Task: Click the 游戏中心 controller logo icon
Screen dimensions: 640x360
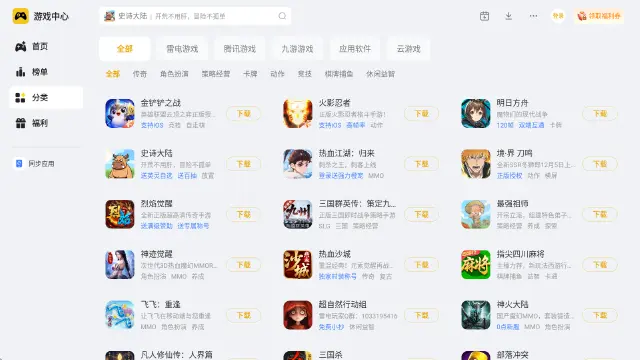Action: [x=20, y=16]
